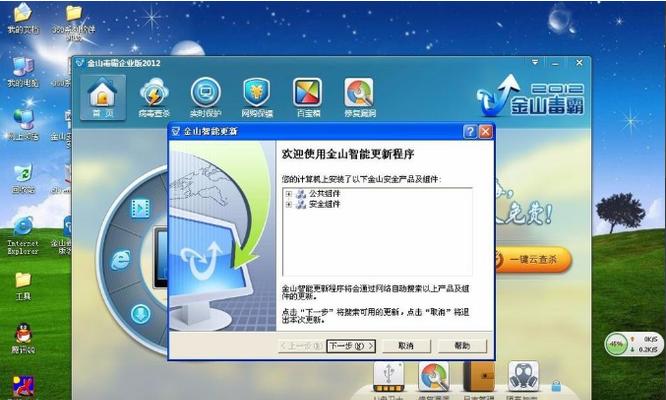Open 我的文档 desktop icon
The width and height of the screenshot is (666, 400).
[x=23, y=19]
